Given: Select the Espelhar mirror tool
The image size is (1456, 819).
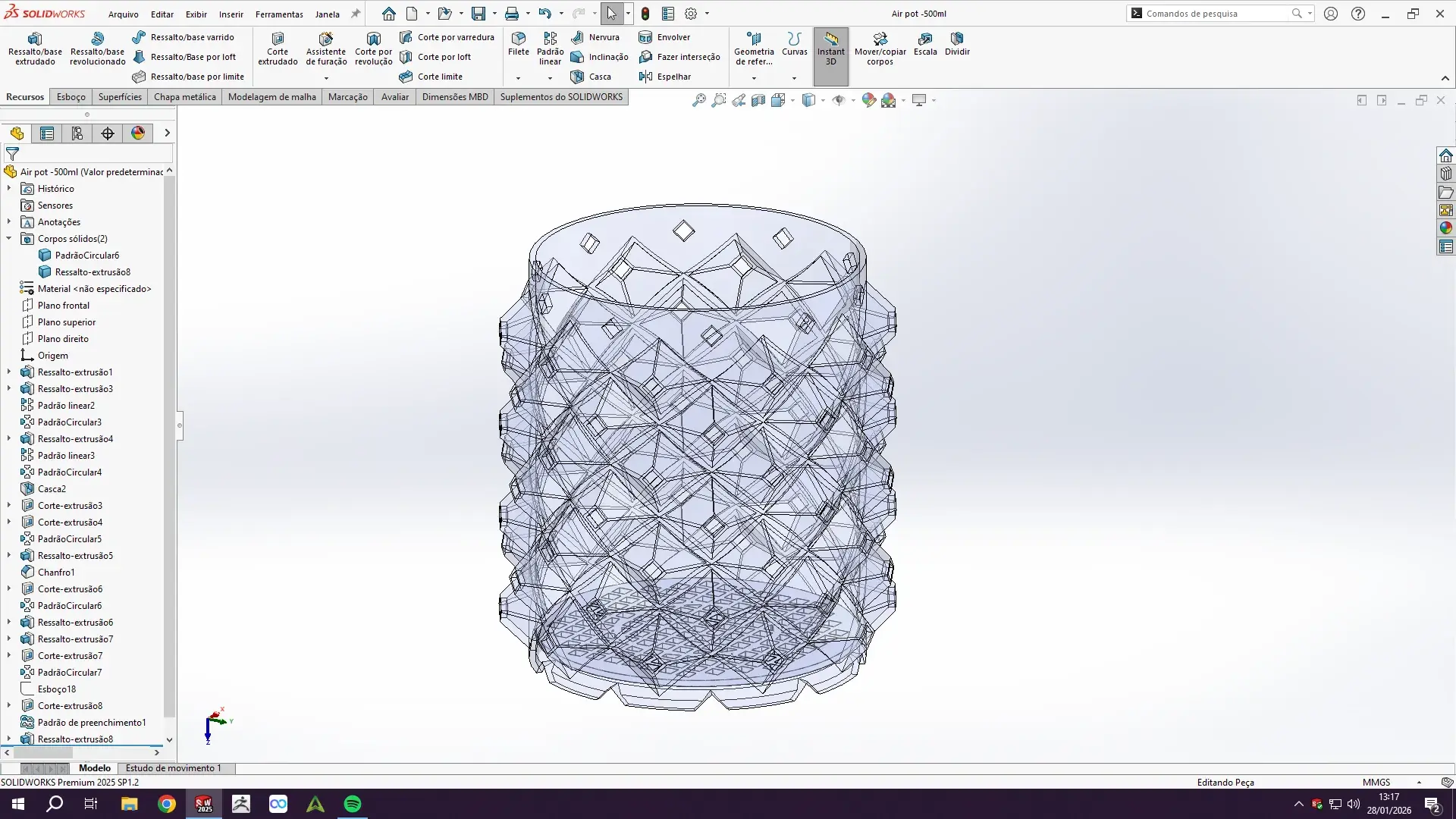Looking at the screenshot, I should pos(665,77).
